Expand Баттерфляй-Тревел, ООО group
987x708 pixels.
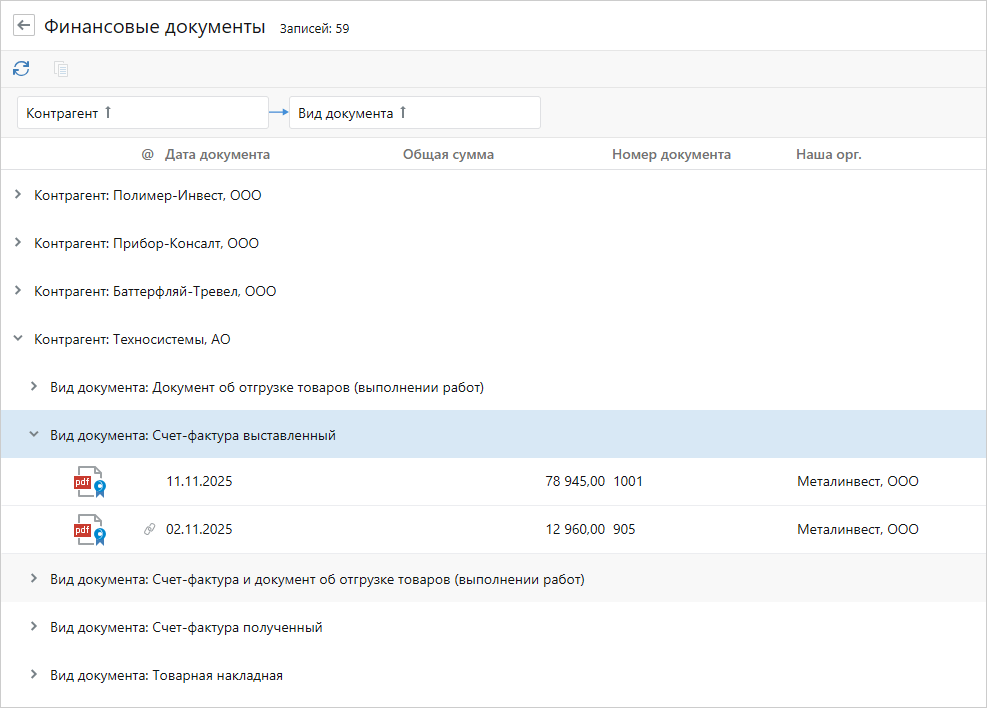point(18,291)
